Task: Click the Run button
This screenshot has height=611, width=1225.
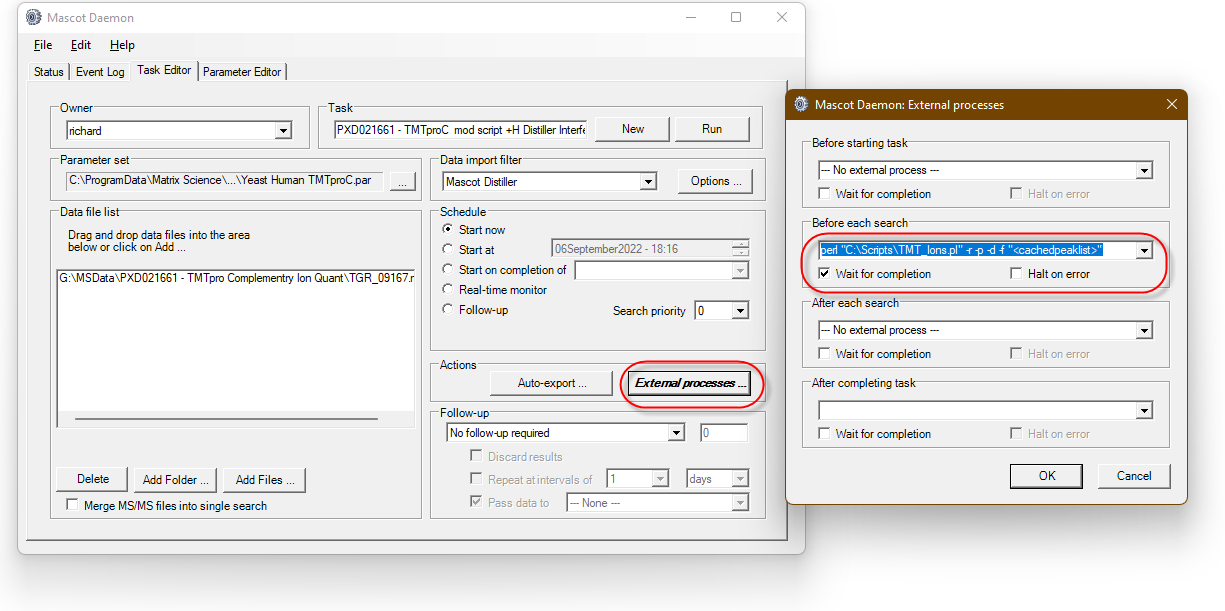Action: pyautogui.click(x=711, y=129)
